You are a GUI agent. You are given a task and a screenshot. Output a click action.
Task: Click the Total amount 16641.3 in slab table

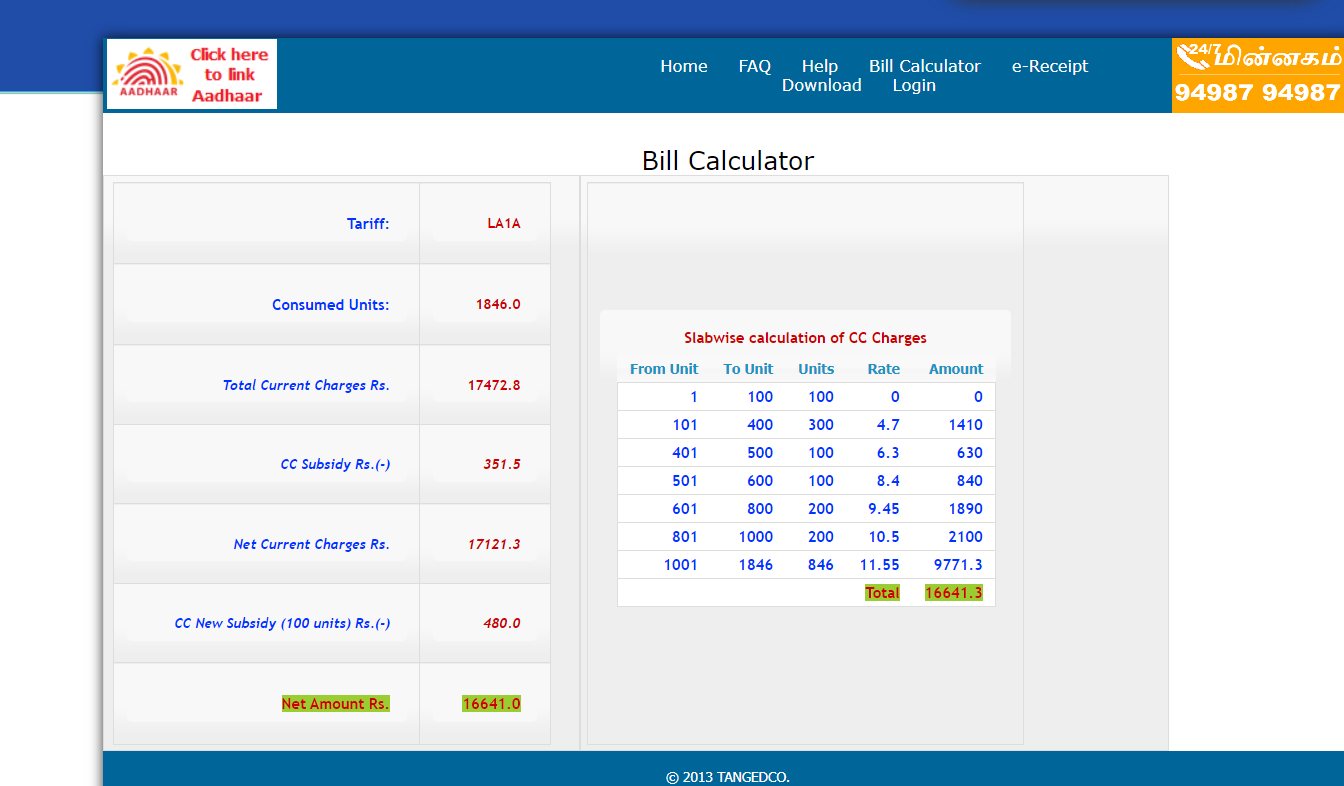953,593
